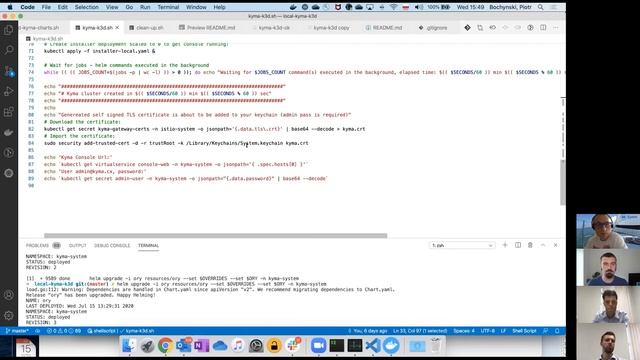Open Spotlight search in macOS menu bar
The image size is (640, 360).
(540, 7)
